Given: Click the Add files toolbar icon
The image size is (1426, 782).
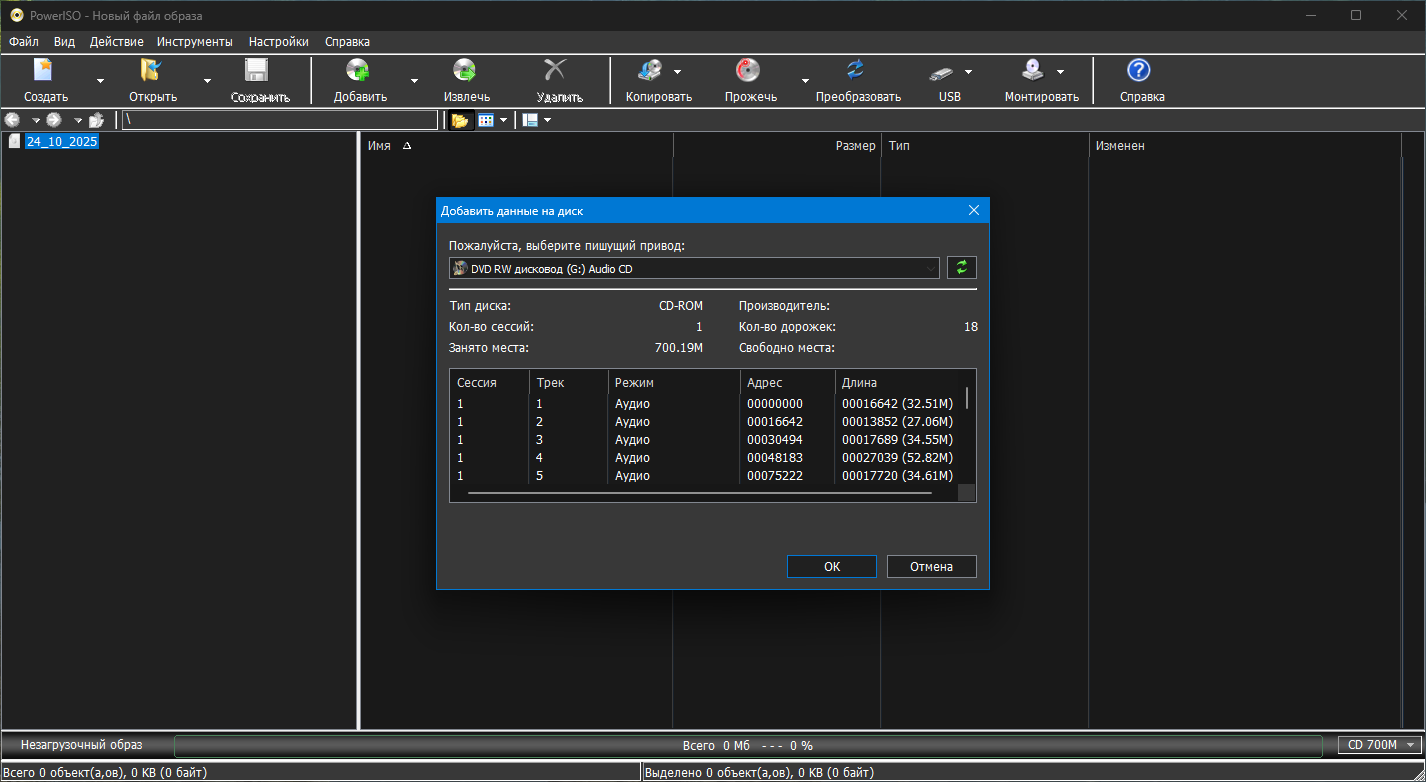Looking at the screenshot, I should point(359,71).
